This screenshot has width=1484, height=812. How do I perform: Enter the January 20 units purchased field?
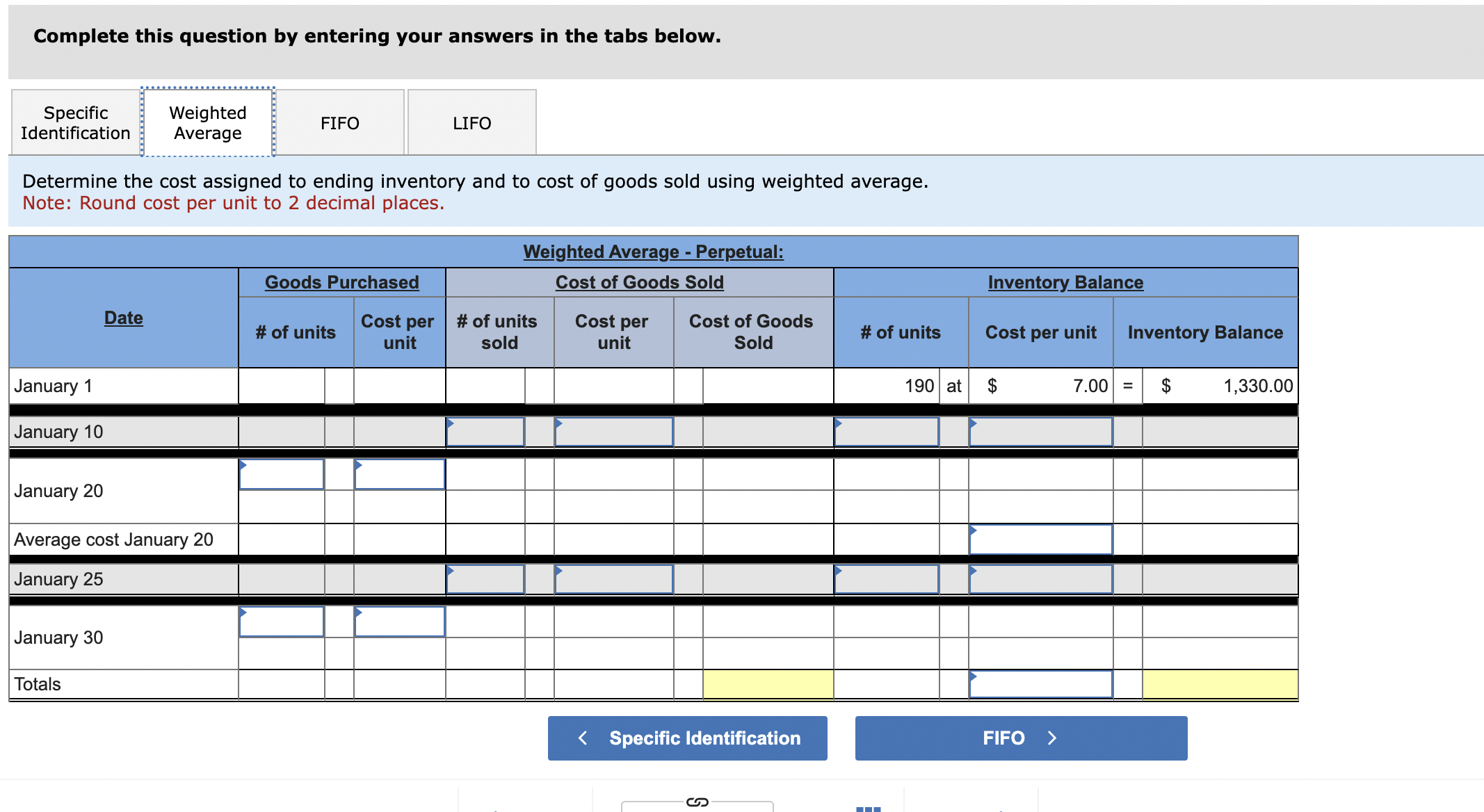coord(282,473)
